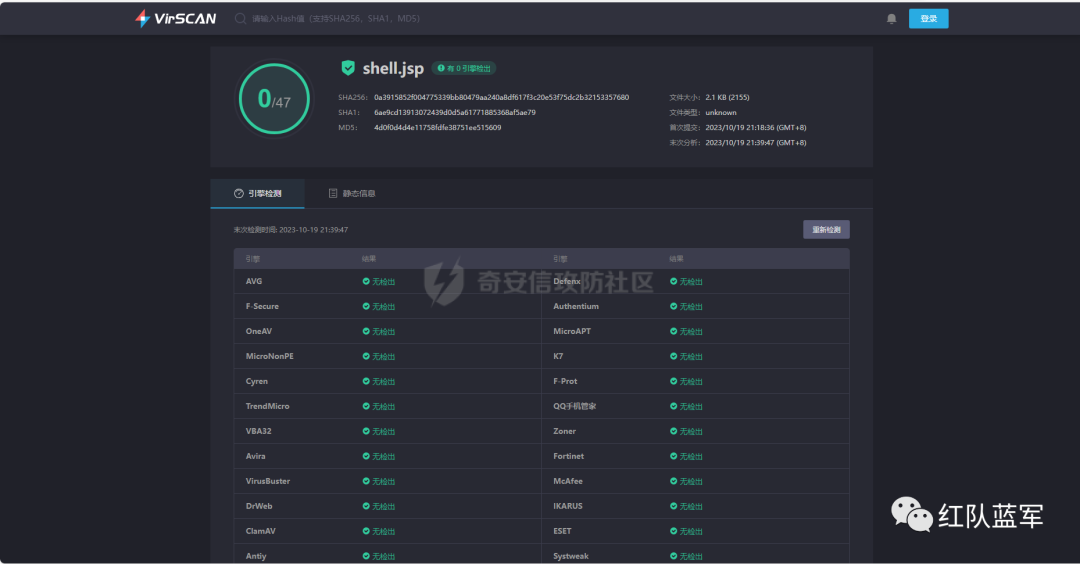Click the VirusBuster engine name
The width and height of the screenshot is (1080, 564).
268,481
